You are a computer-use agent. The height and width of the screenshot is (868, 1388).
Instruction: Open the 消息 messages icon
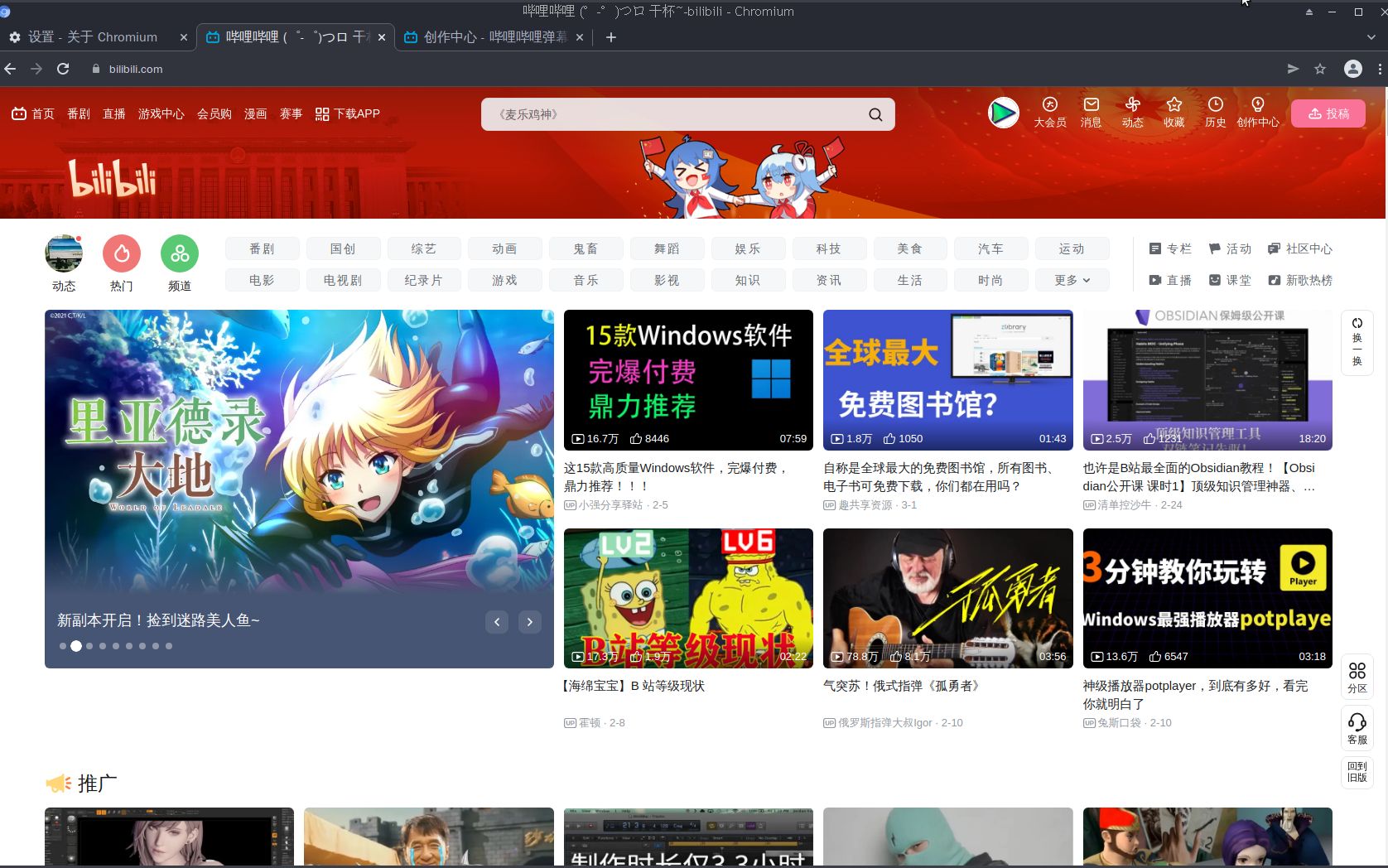click(x=1091, y=113)
